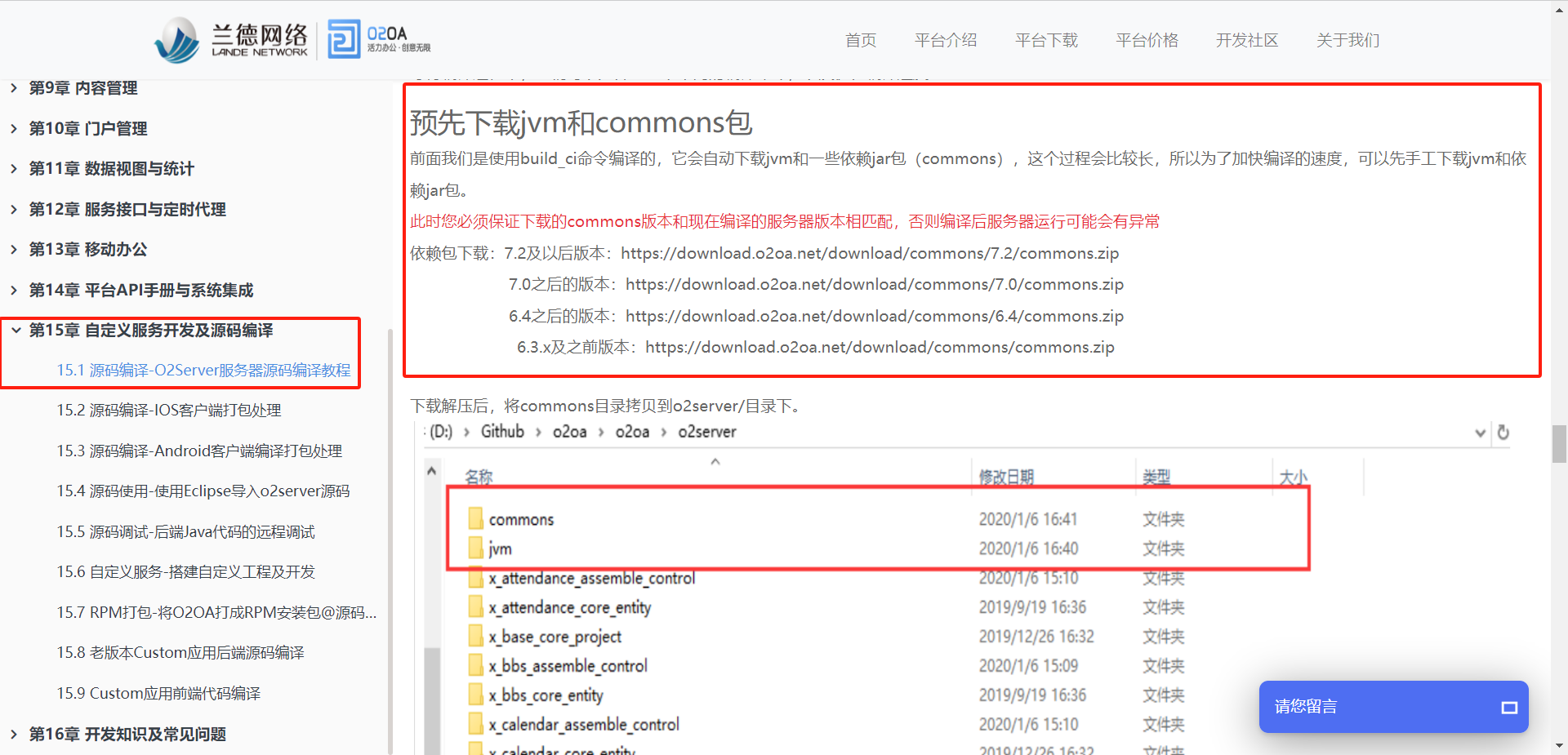Expand chapter 第12章 服务接口与定时代理 chevron
This screenshot has height=755, width=1568.
(14, 209)
